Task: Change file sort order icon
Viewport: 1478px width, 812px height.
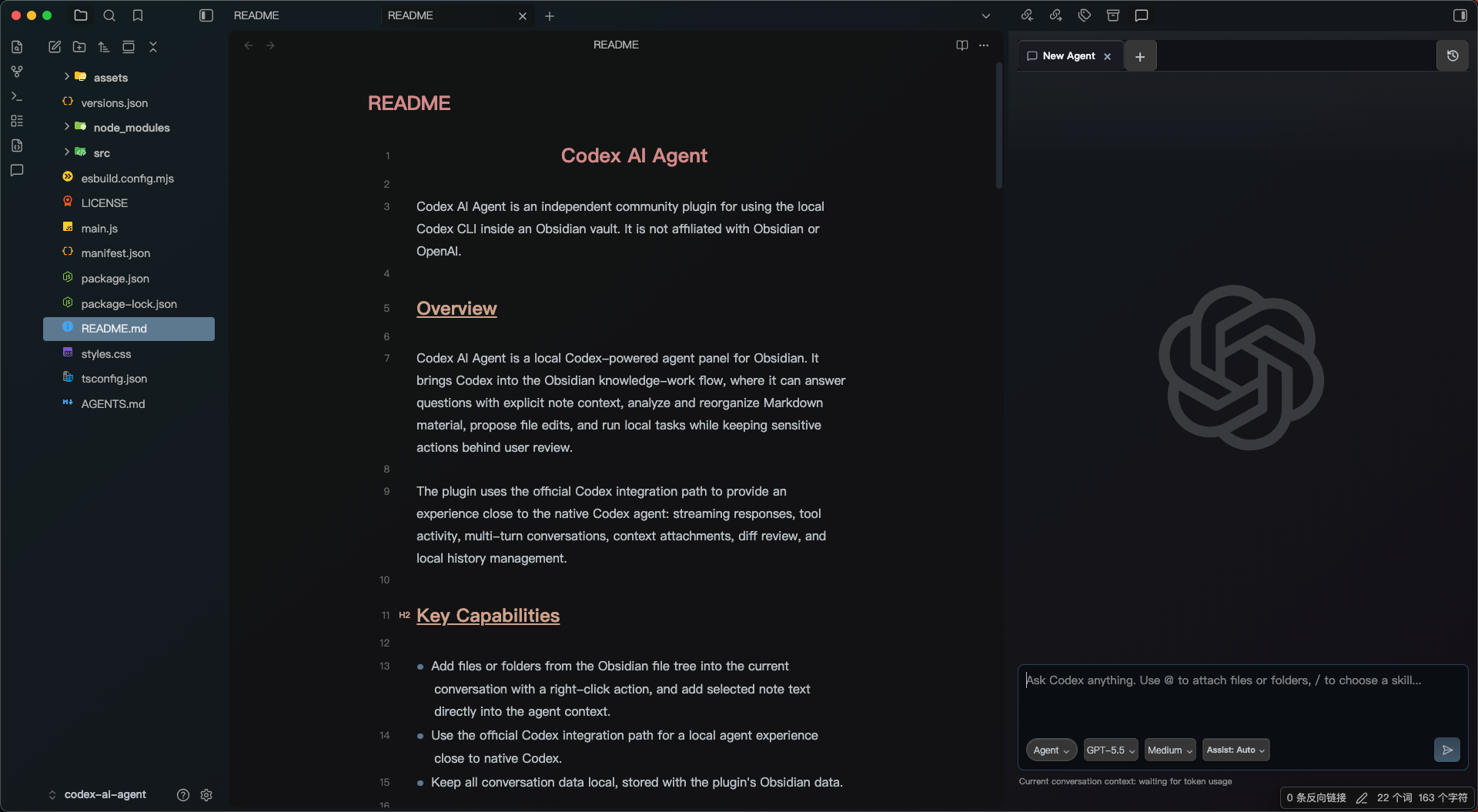Action: tap(104, 47)
